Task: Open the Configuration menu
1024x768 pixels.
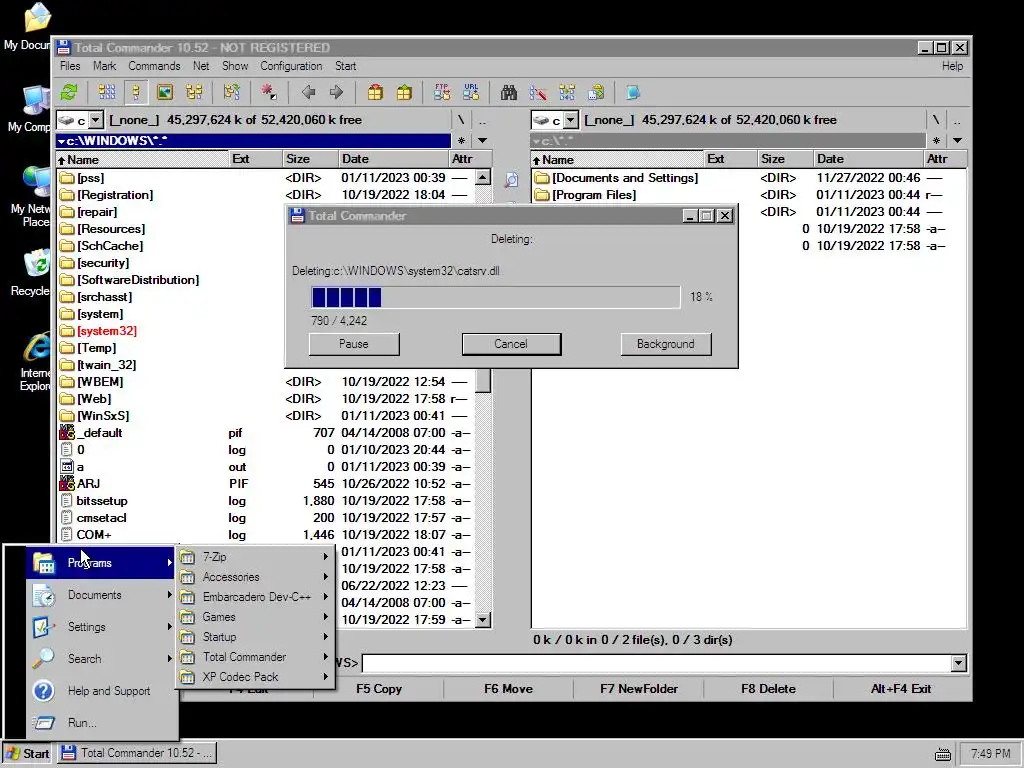Action: 291,66
